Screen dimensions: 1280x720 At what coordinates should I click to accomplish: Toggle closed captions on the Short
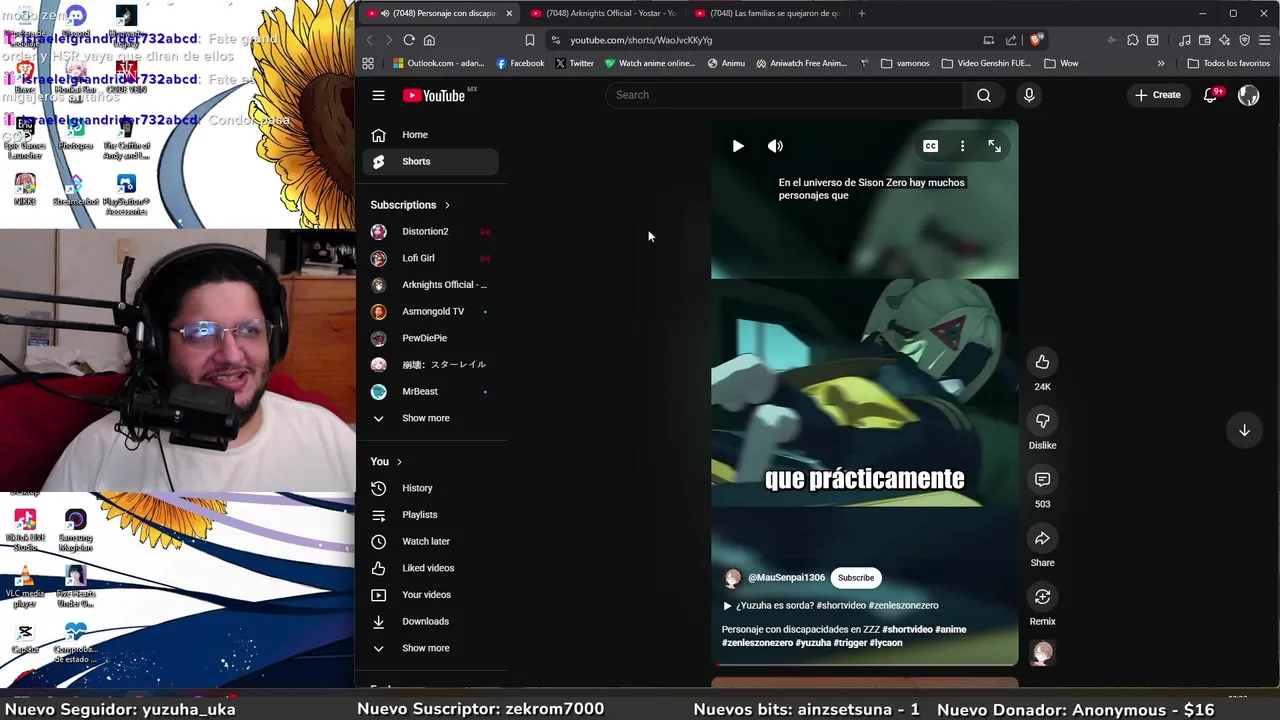click(930, 146)
